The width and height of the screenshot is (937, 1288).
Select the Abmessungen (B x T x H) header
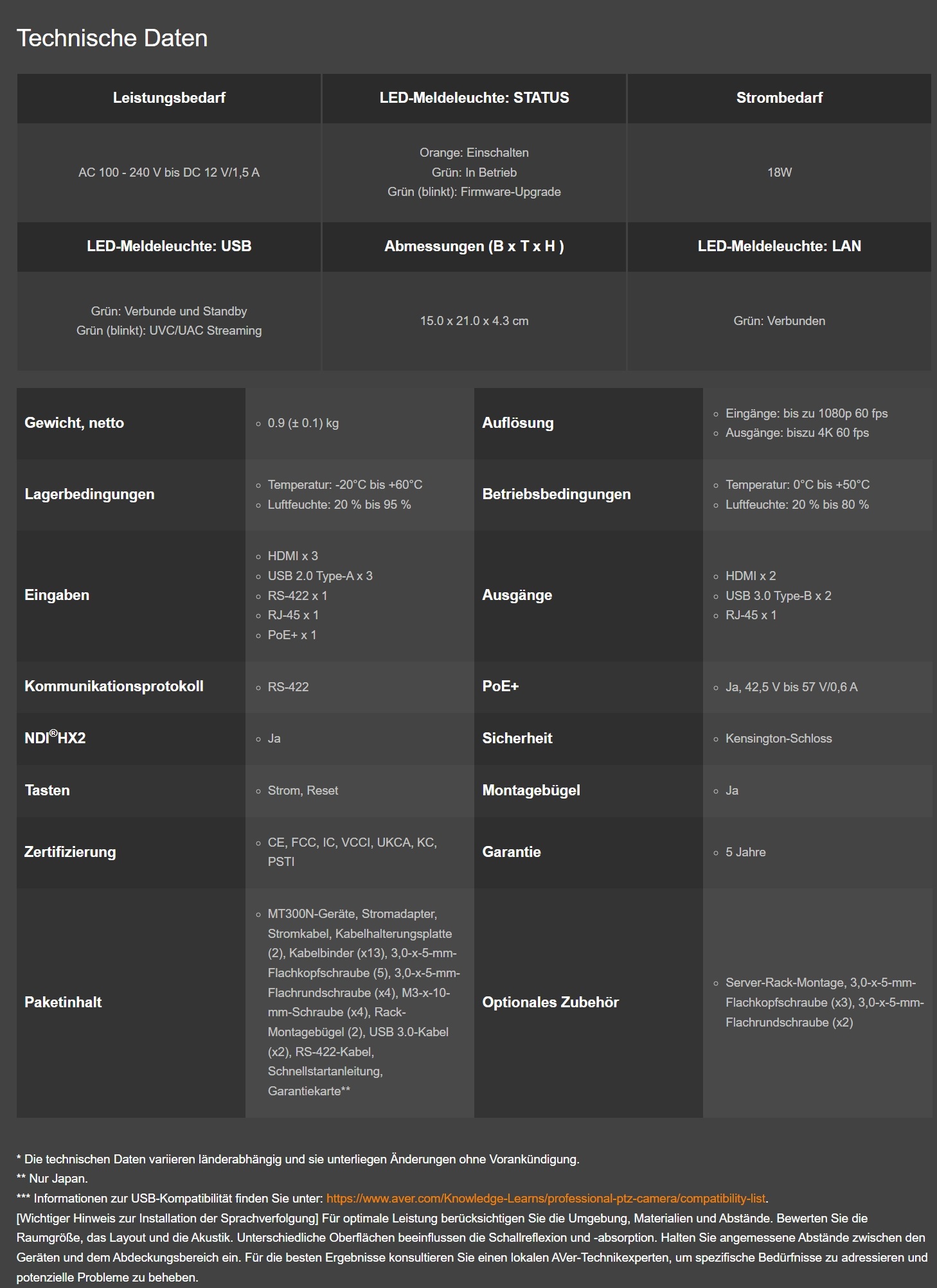point(474,246)
